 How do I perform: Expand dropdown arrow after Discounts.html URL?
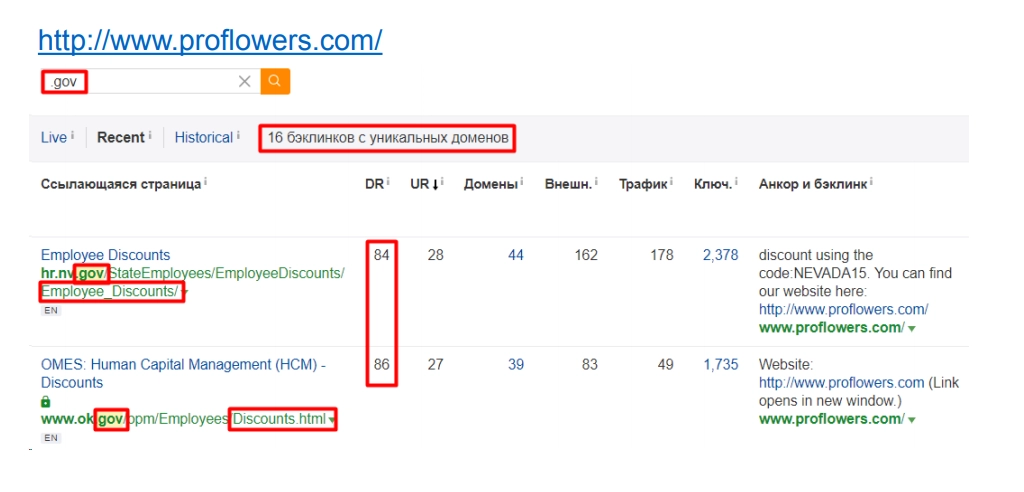click(x=332, y=420)
